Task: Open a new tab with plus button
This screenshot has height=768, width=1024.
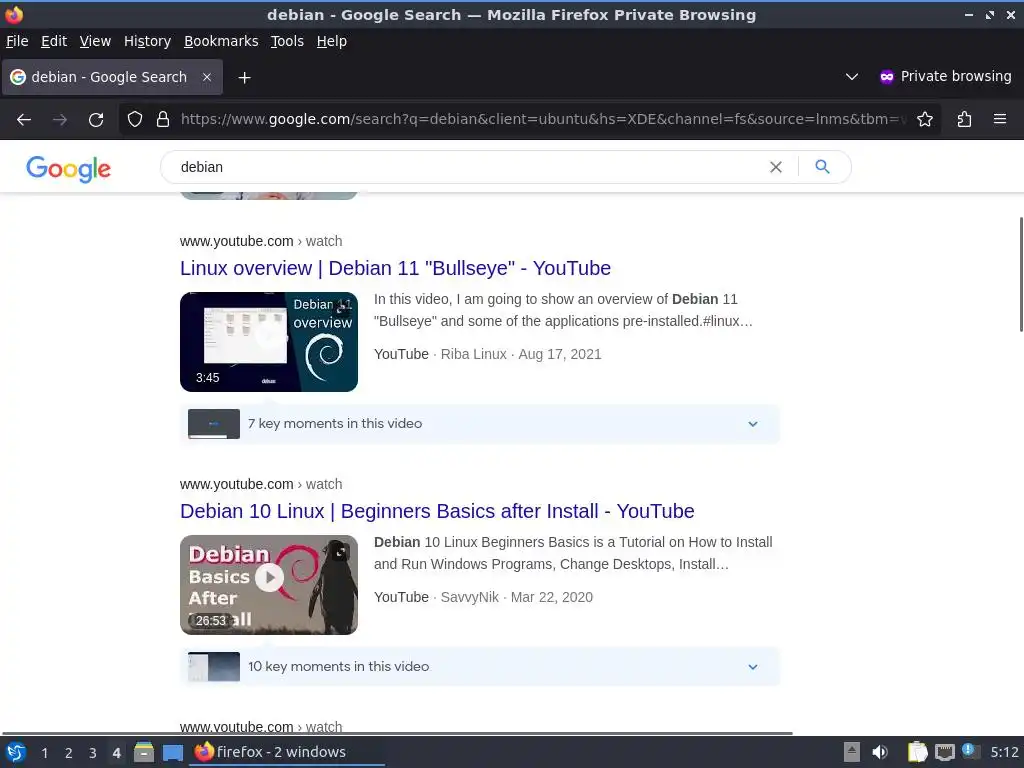Action: pos(244,78)
